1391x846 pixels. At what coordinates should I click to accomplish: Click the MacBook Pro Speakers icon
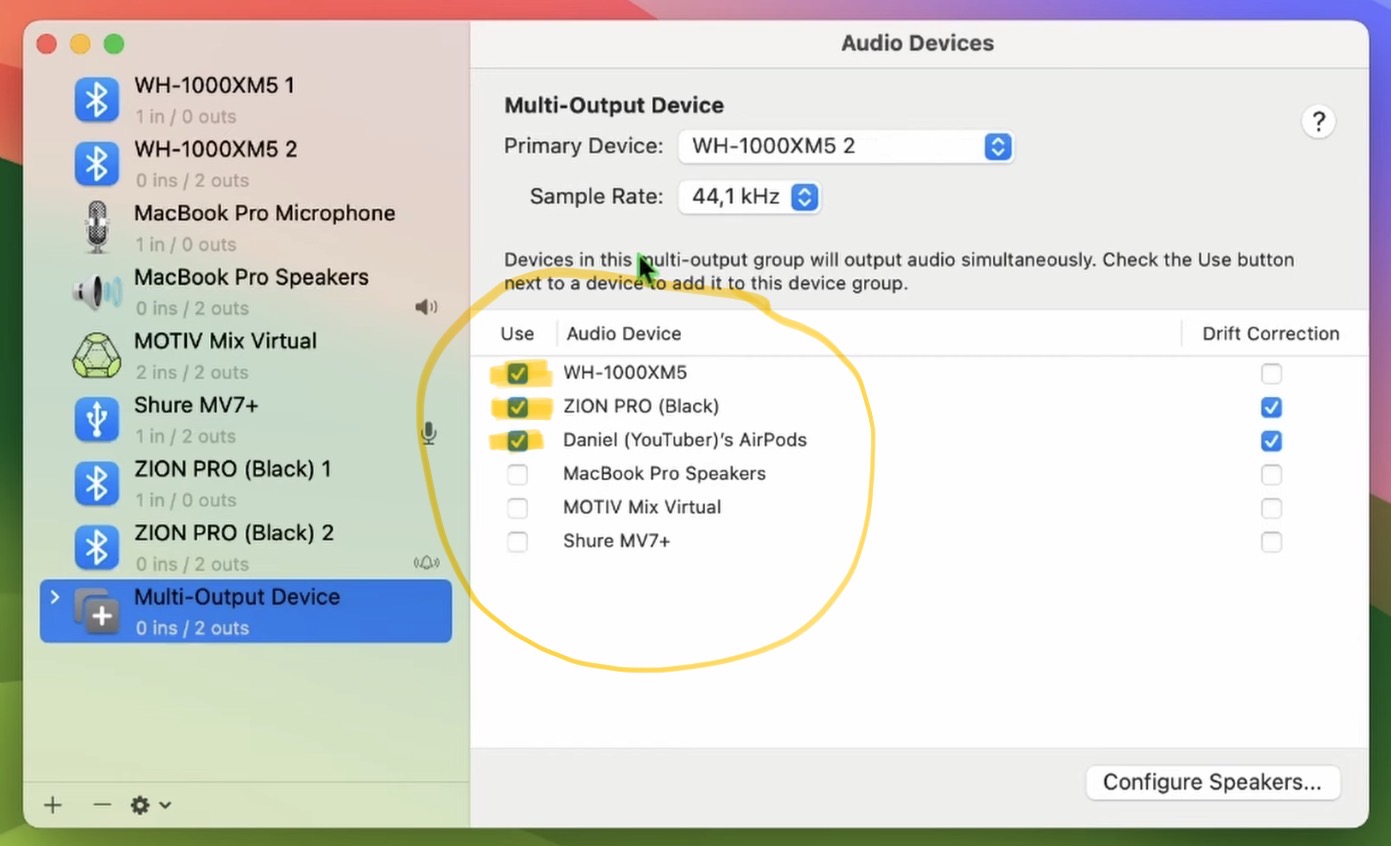(x=96, y=291)
